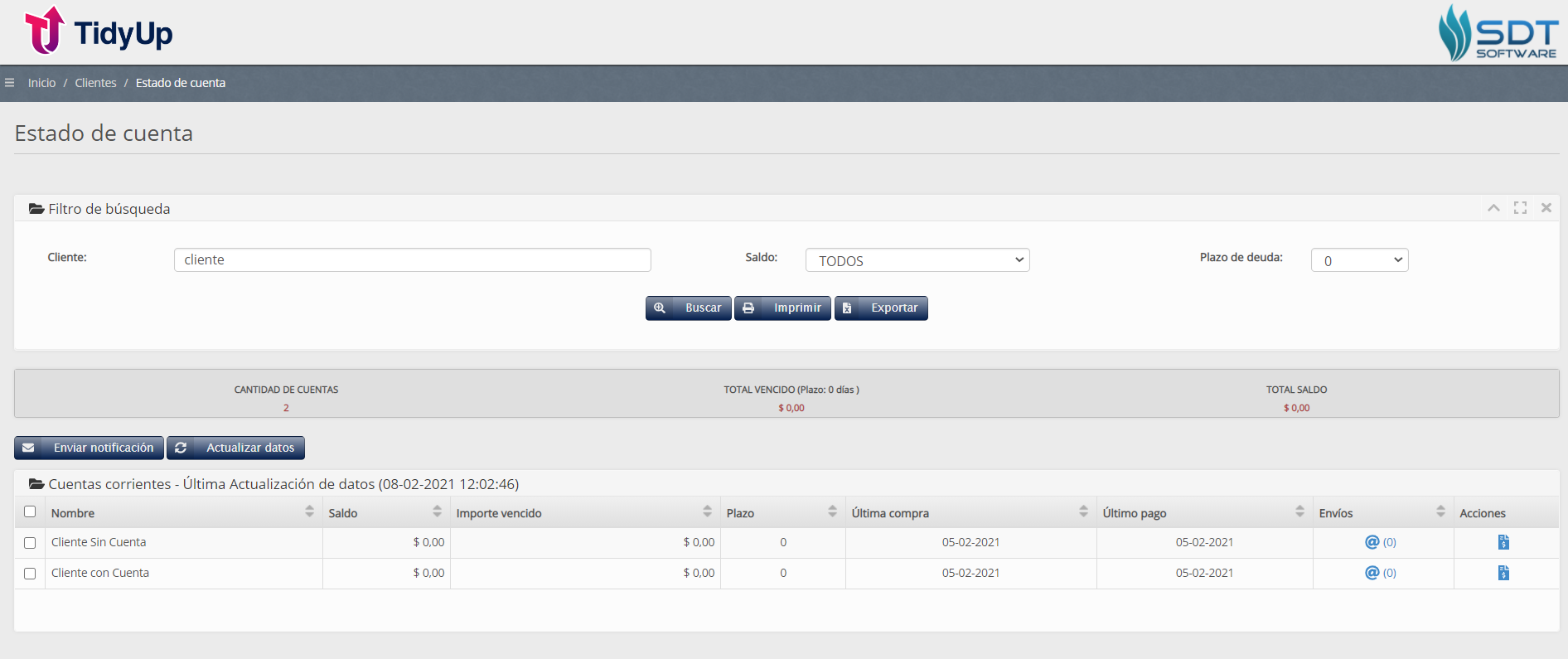Screen dimensions: 1568x659
Task: Expand search filter panel to fullscreen
Action: click(x=1520, y=208)
